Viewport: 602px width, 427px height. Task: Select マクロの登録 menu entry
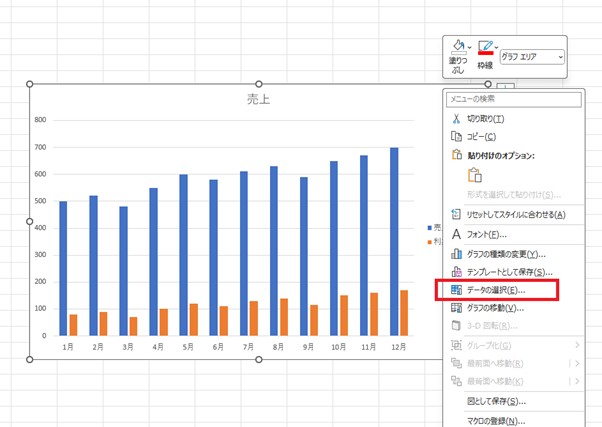pyautogui.click(x=496, y=421)
